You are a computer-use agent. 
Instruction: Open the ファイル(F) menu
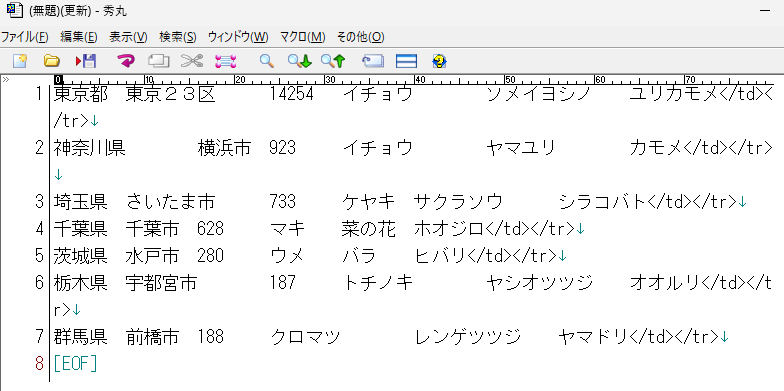(x=24, y=37)
